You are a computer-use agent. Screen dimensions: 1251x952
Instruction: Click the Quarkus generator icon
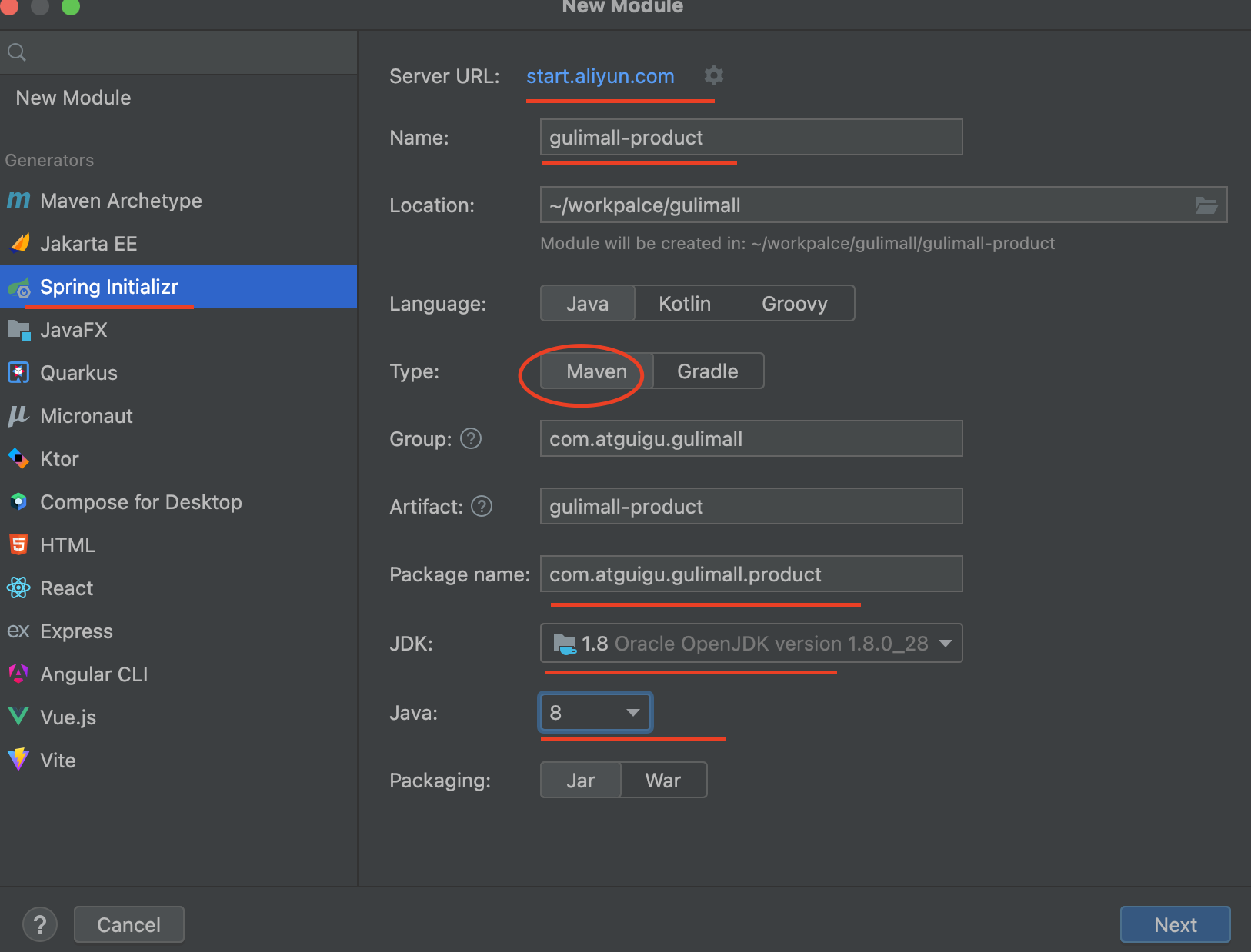[x=18, y=373]
